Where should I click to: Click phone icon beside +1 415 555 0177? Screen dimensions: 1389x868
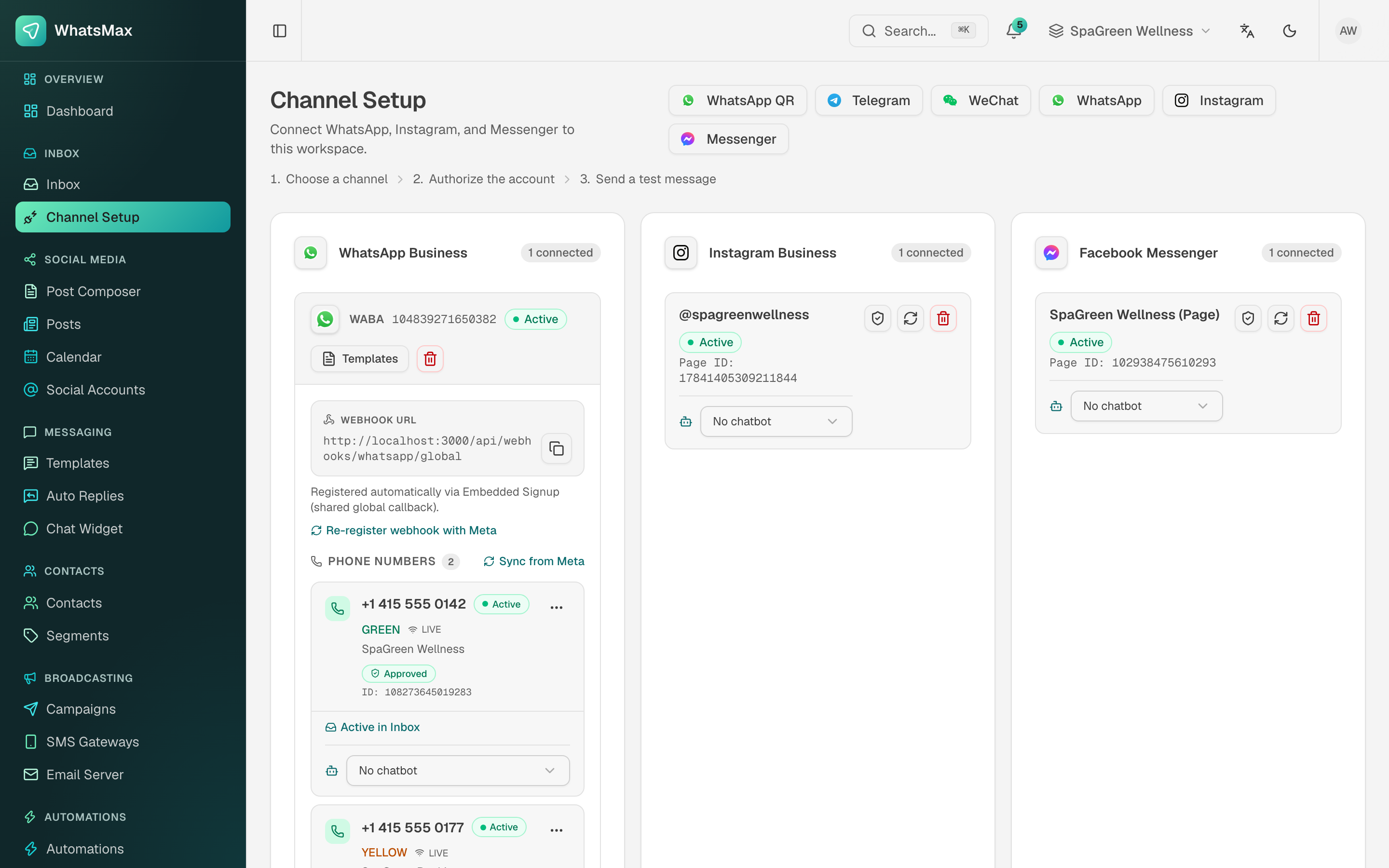tap(338, 831)
